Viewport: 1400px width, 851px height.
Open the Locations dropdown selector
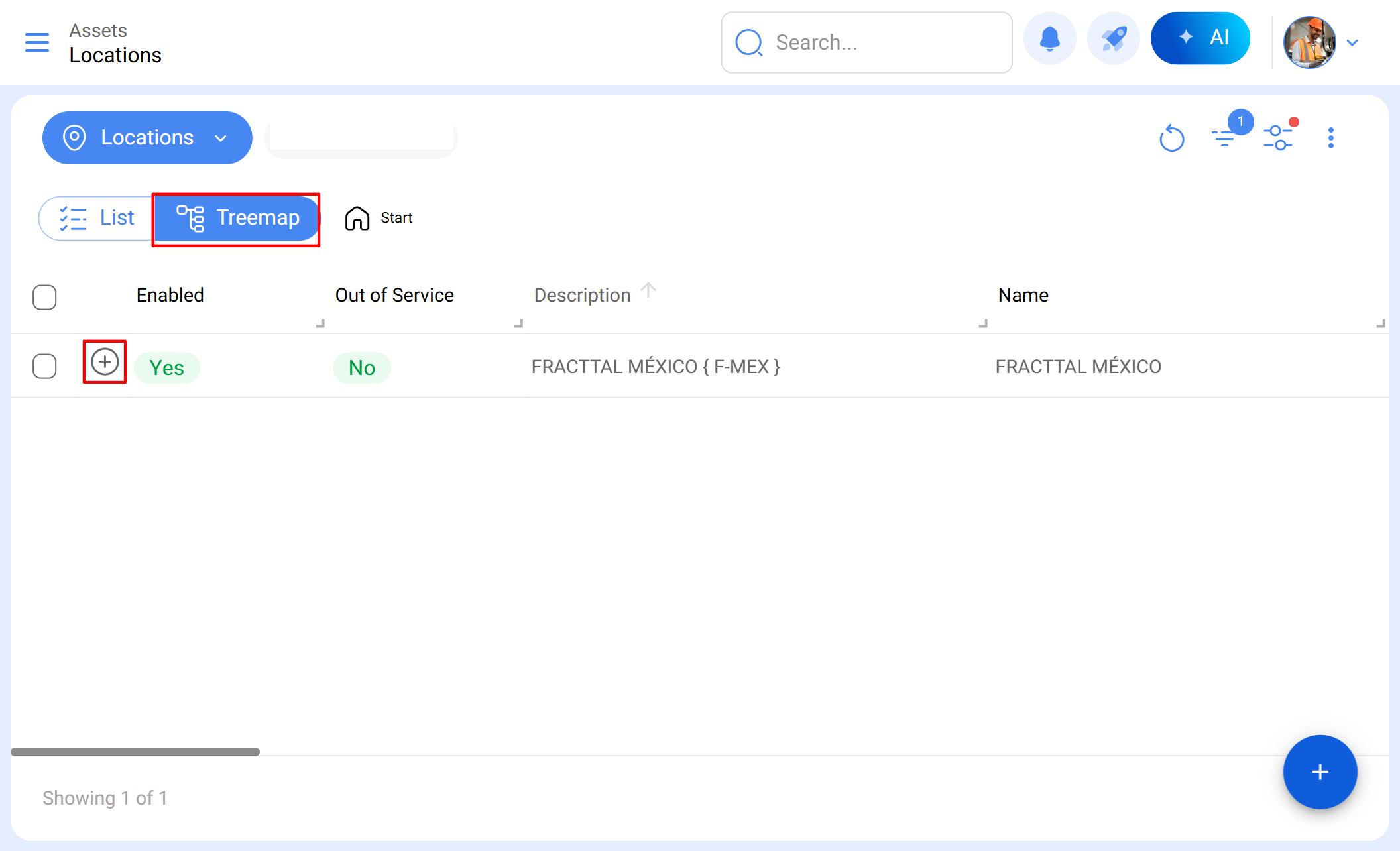147,138
